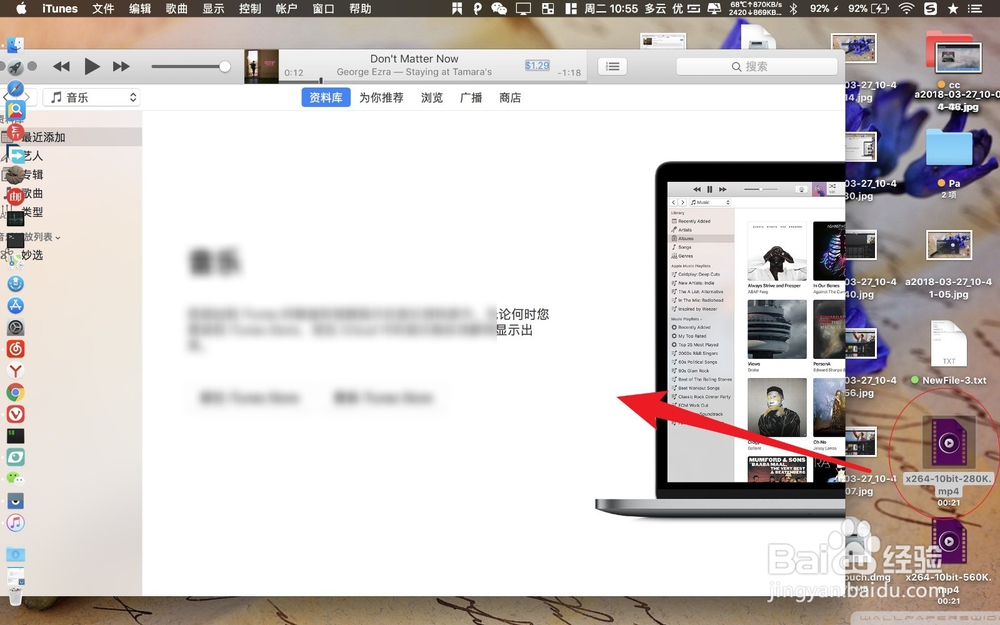This screenshot has height=625, width=1000.
Task: Open Finder from the Dock
Action: click(15, 45)
